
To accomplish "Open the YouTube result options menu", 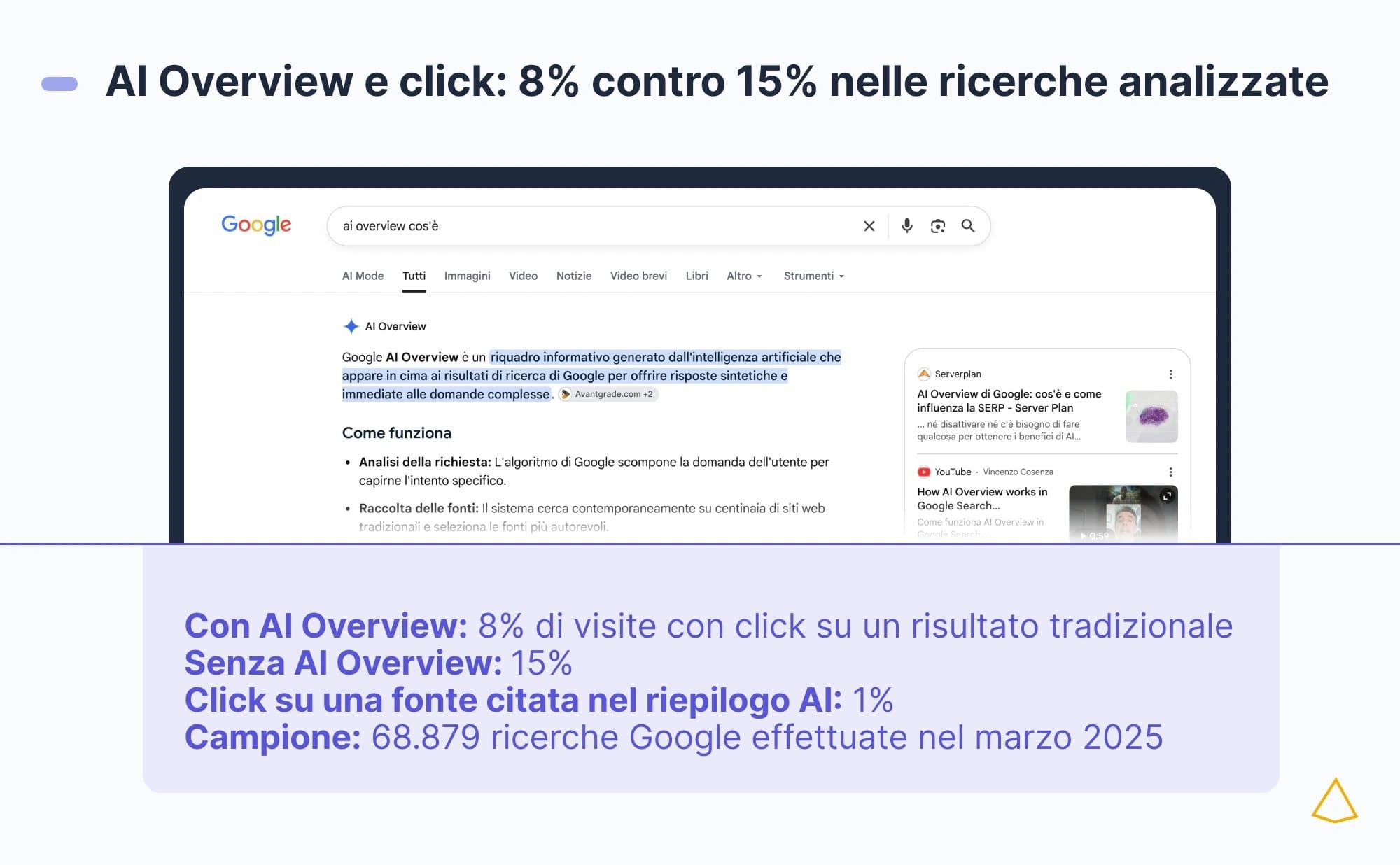I will pyautogui.click(x=1170, y=472).
